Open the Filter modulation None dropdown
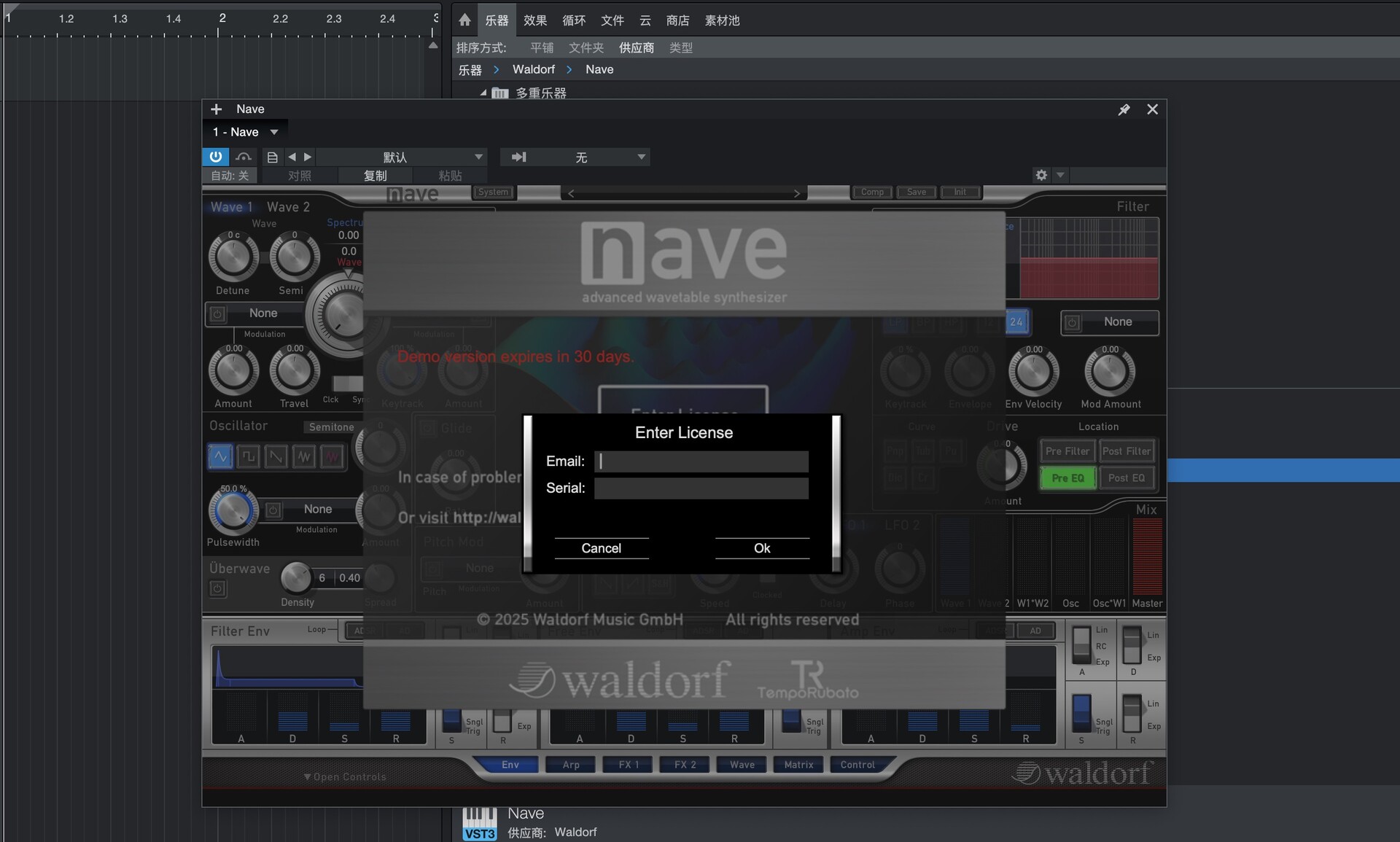 [1118, 322]
